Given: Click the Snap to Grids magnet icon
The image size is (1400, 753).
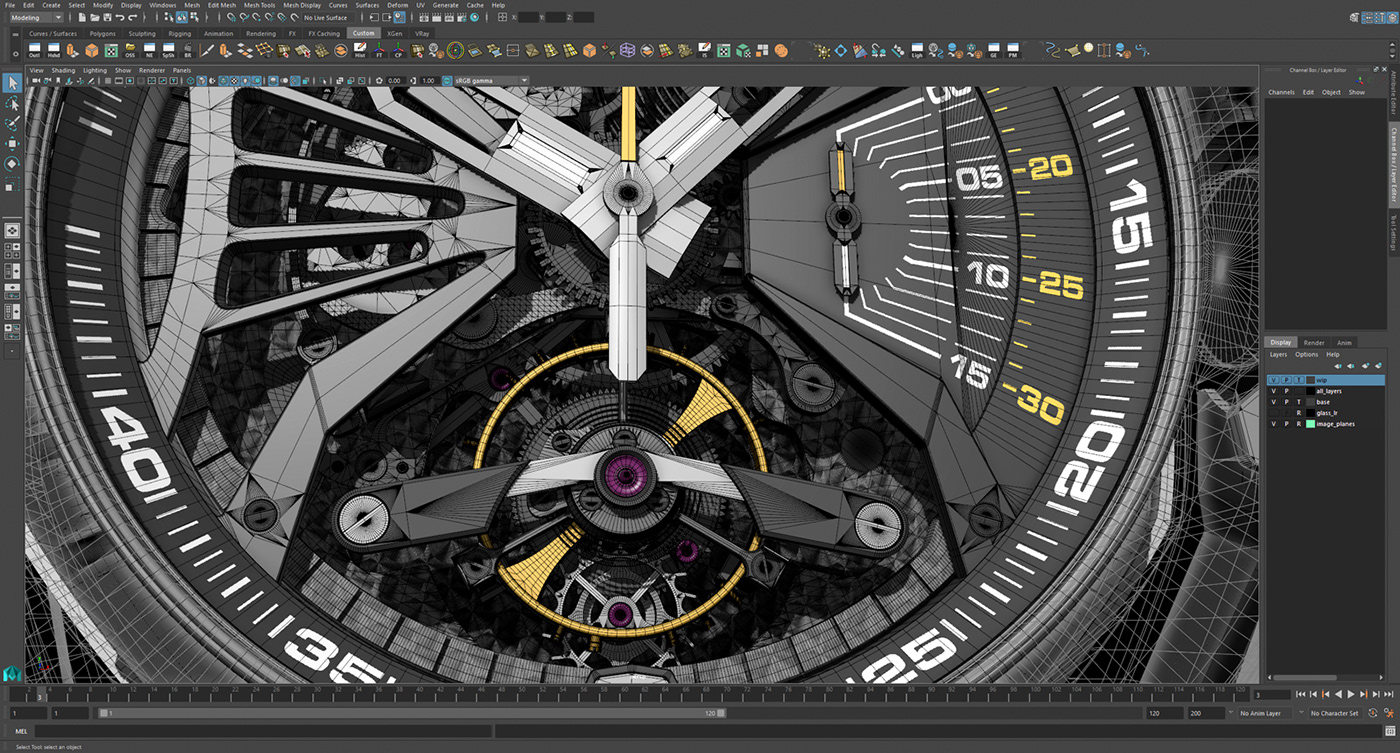Looking at the screenshot, I should pyautogui.click(x=229, y=17).
